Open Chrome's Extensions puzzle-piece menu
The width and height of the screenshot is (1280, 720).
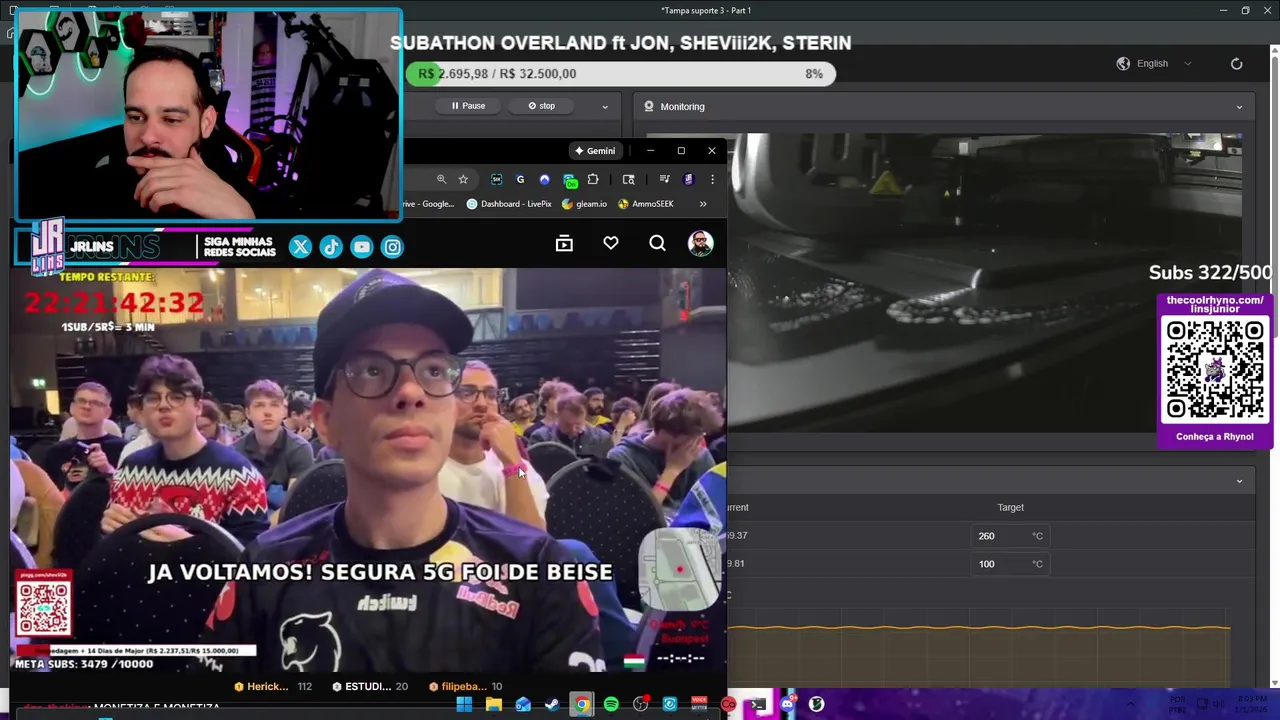593,179
